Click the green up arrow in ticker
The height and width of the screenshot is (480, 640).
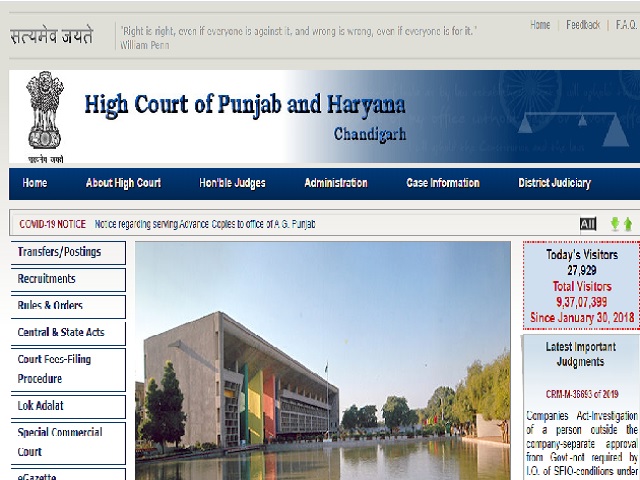pyautogui.click(x=628, y=224)
